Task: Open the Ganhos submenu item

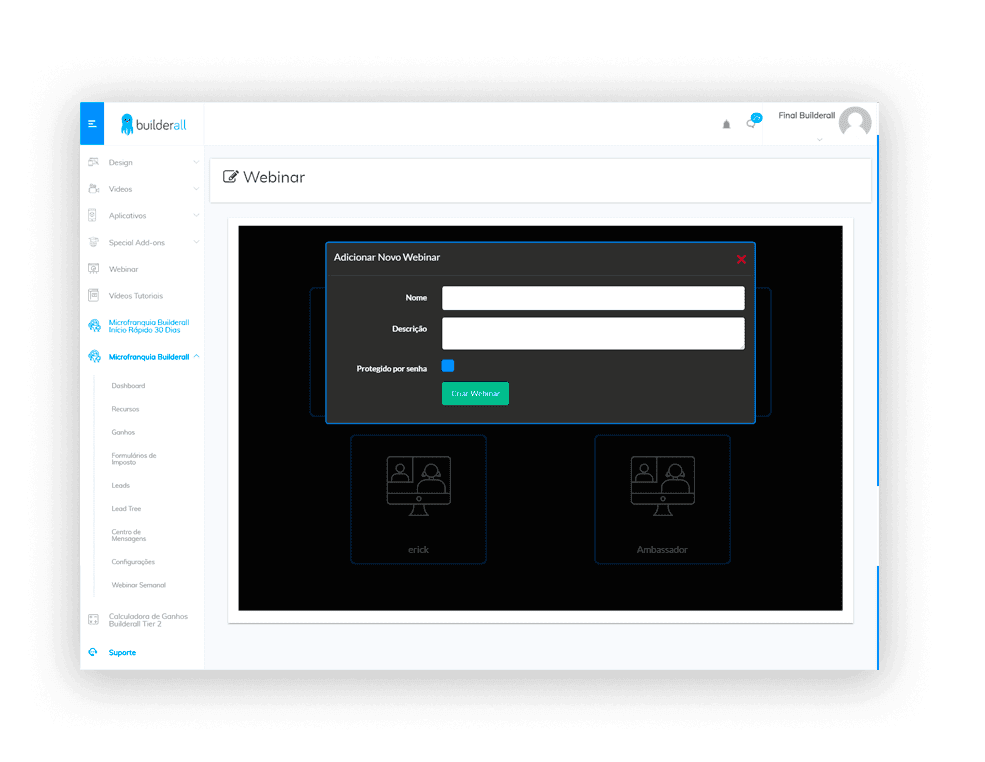Action: coord(123,432)
